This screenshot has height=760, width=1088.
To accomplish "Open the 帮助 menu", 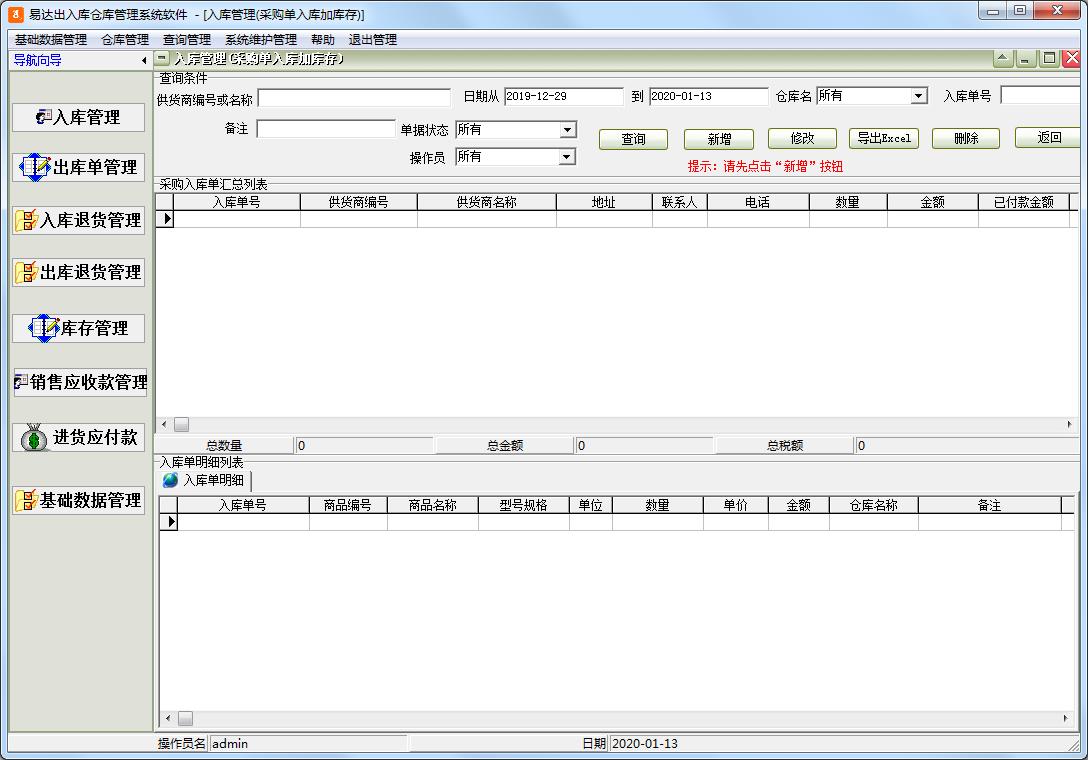I will point(323,40).
